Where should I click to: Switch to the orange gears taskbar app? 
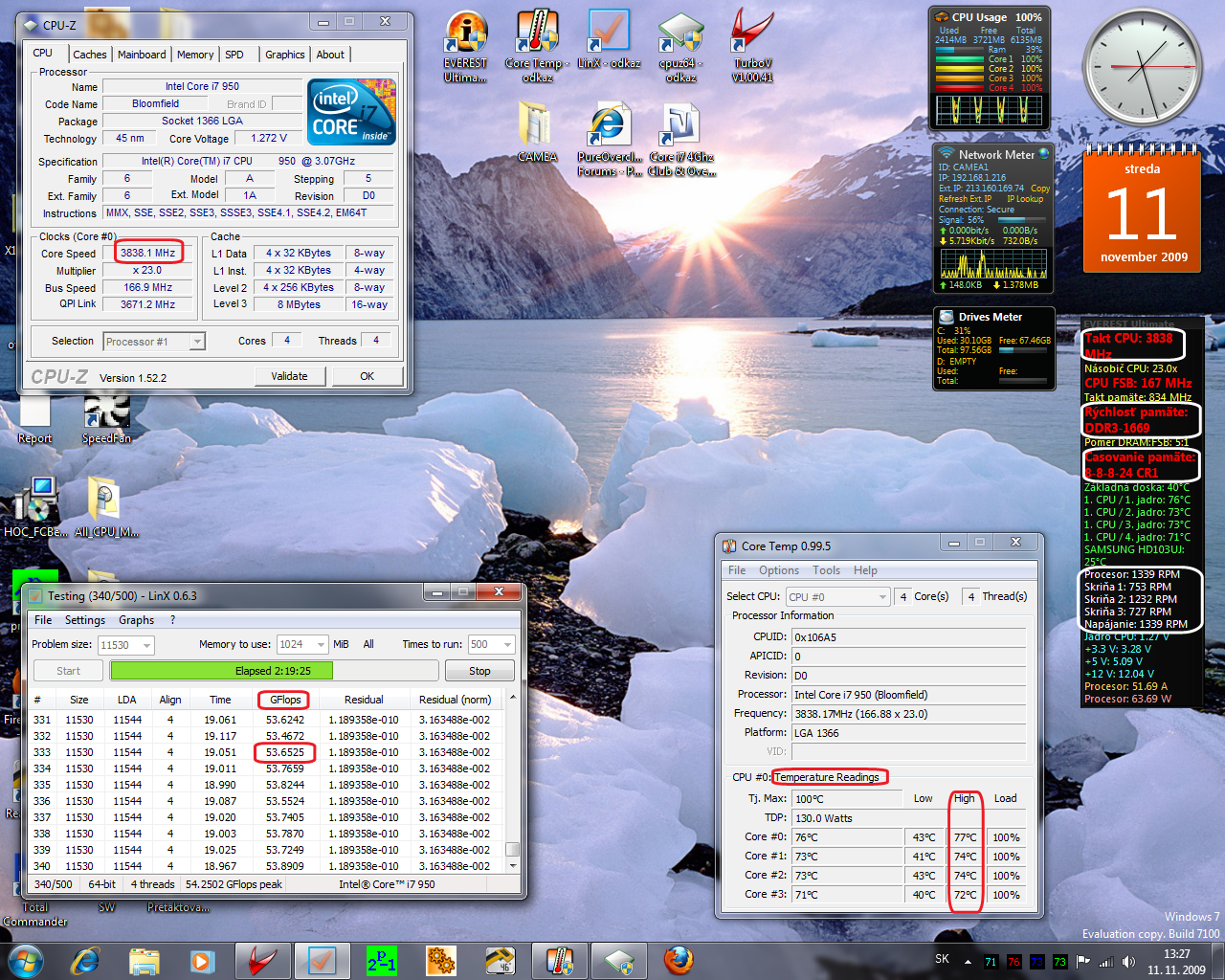click(x=440, y=960)
